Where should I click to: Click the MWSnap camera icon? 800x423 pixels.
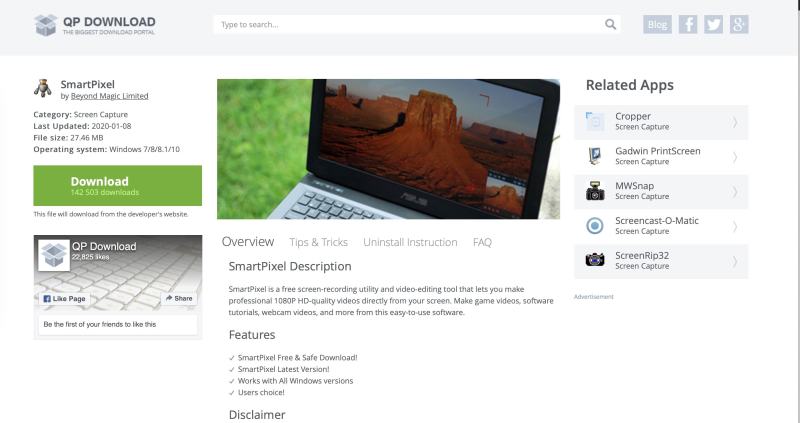pos(594,191)
